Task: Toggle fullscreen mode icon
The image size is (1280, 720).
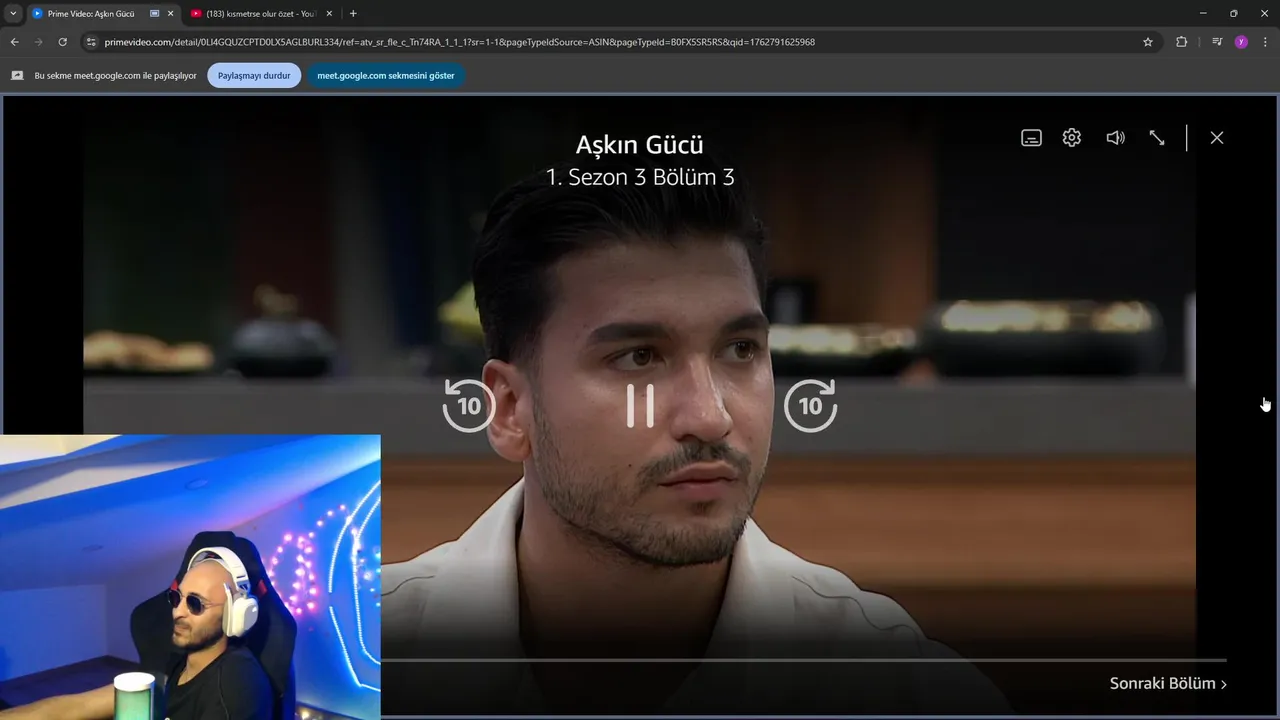Action: 1157,138
